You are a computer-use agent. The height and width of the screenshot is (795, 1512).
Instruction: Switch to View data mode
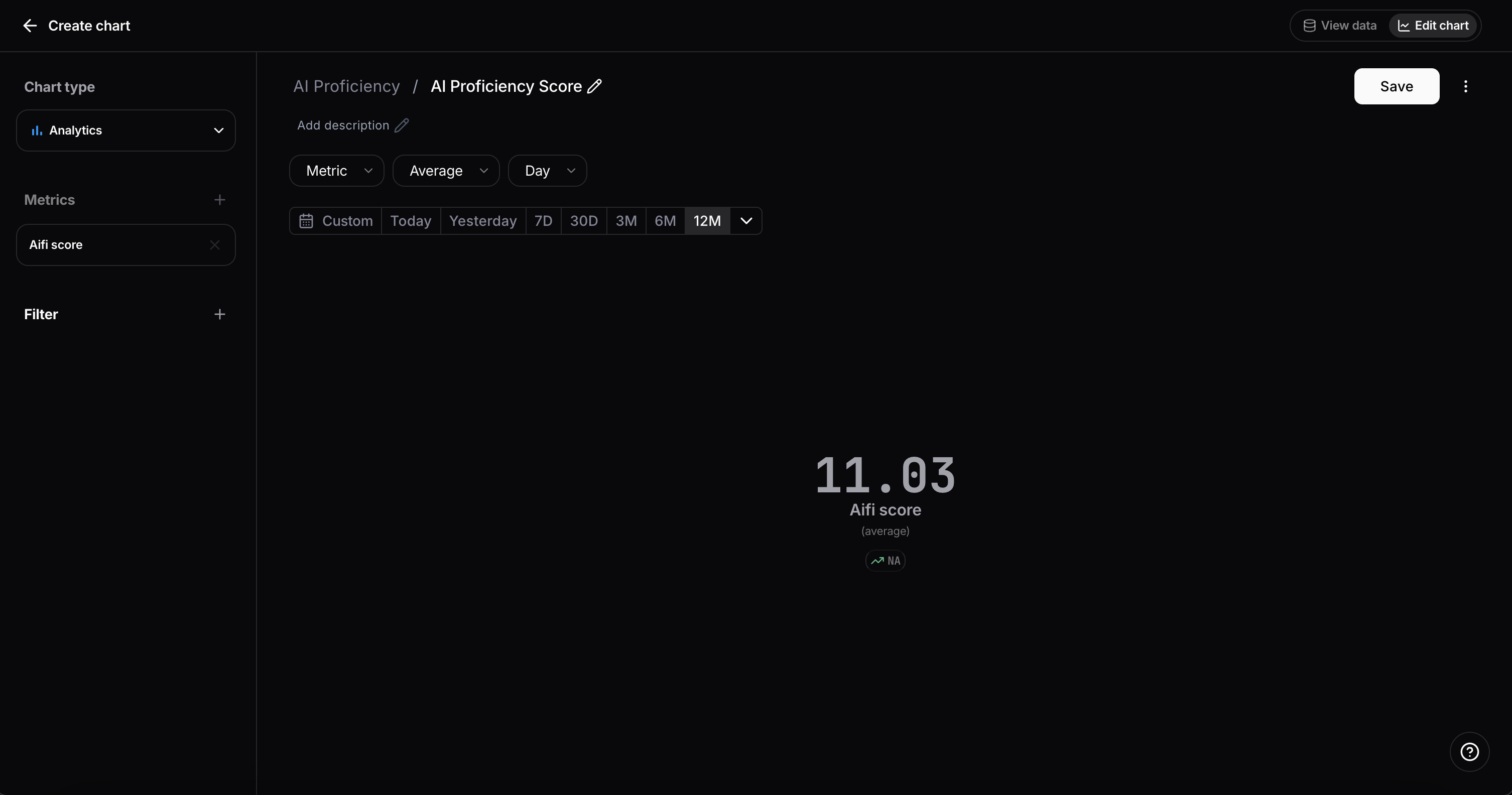[x=1340, y=26]
